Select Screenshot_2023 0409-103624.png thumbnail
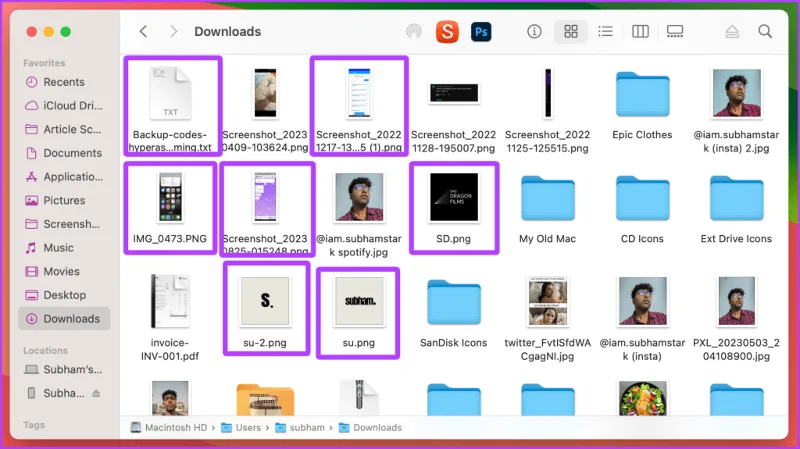This screenshot has width=800, height=449. 265,94
